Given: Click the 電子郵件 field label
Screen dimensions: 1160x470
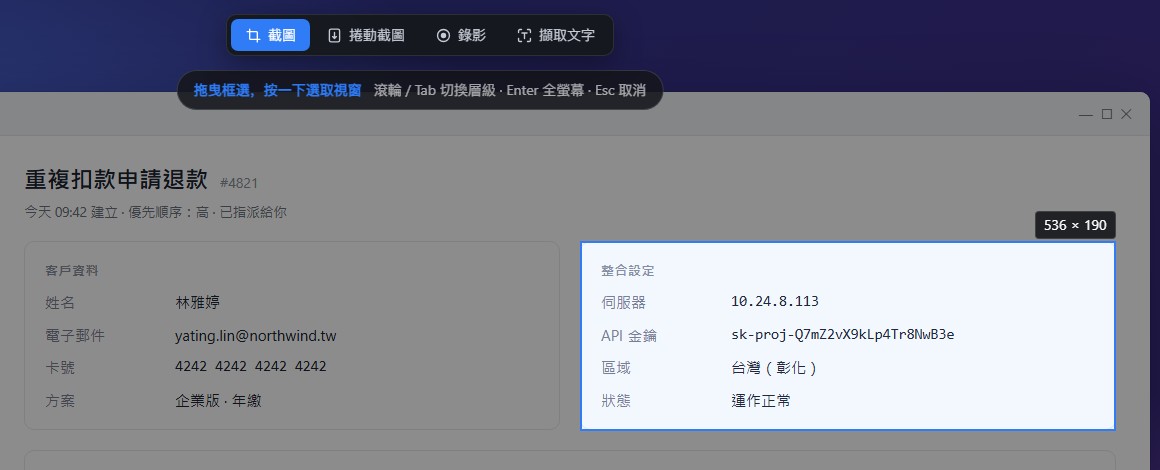Looking at the screenshot, I should point(75,336).
